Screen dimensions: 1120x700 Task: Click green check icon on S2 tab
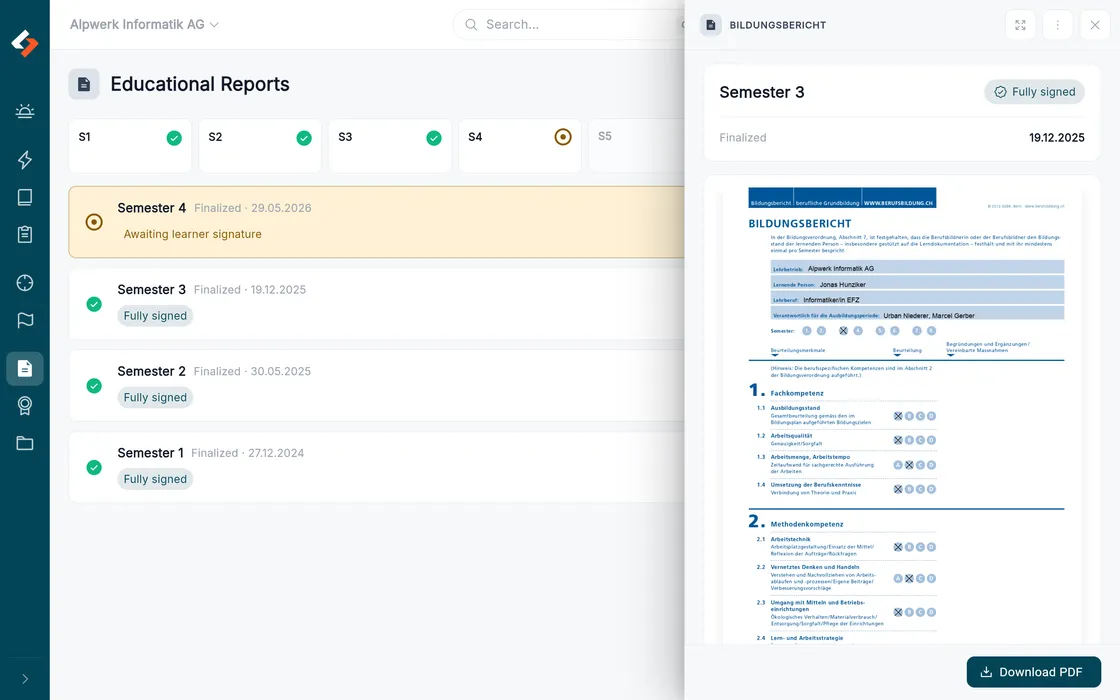(x=304, y=138)
